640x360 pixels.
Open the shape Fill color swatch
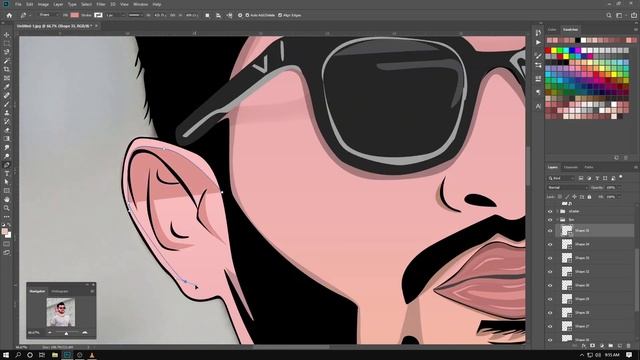point(74,15)
